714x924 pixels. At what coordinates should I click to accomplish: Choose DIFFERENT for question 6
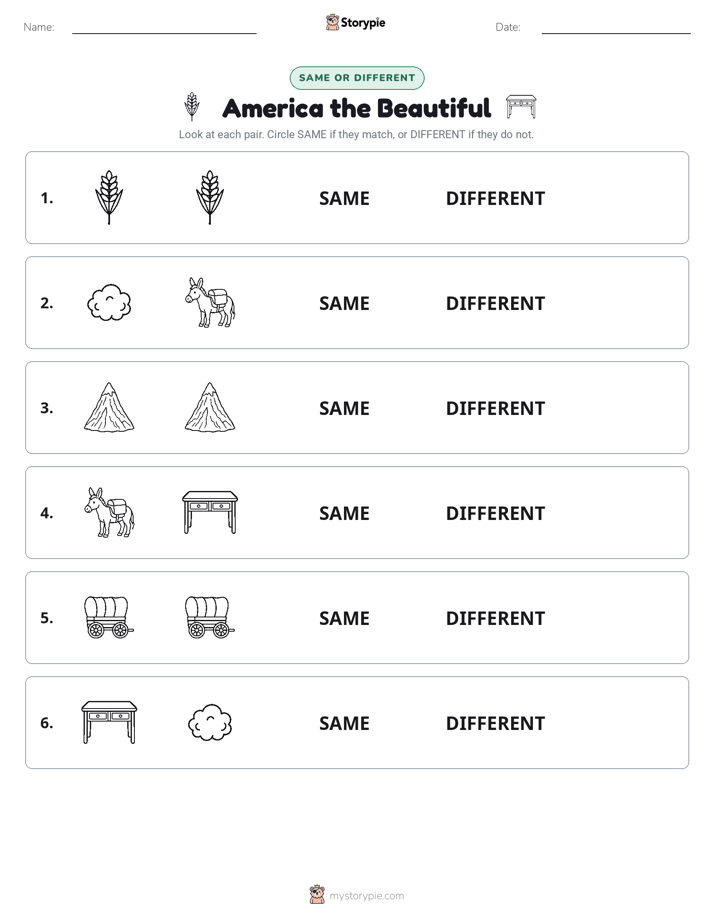(x=495, y=723)
